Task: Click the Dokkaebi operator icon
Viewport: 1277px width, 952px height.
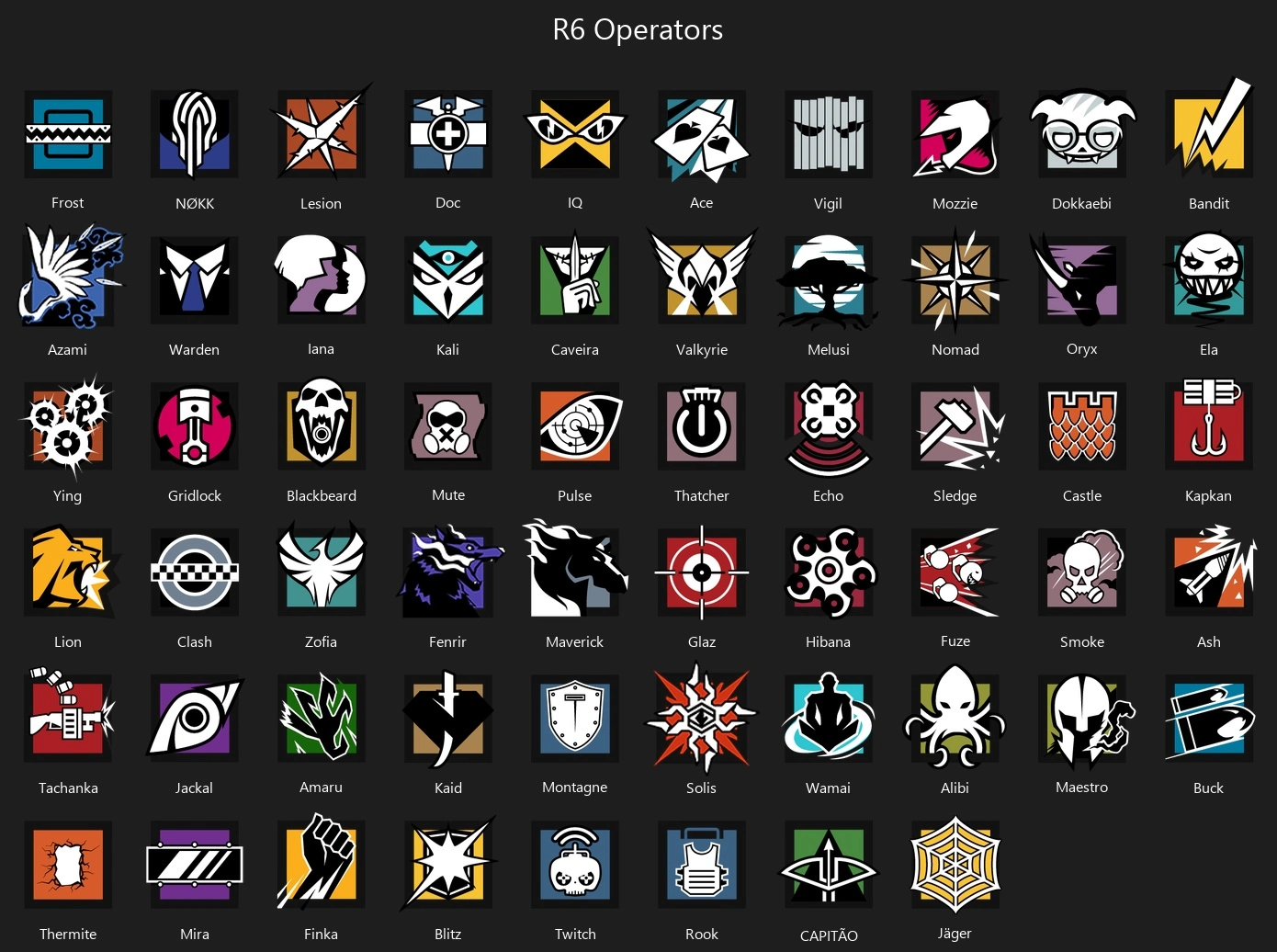Action: coord(1082,134)
